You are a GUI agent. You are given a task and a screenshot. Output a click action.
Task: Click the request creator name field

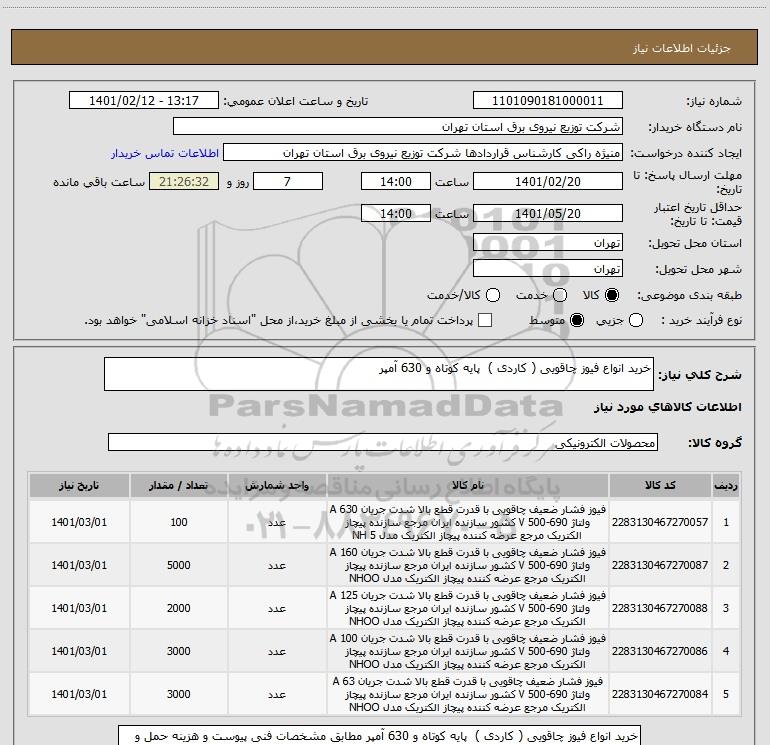coord(423,152)
